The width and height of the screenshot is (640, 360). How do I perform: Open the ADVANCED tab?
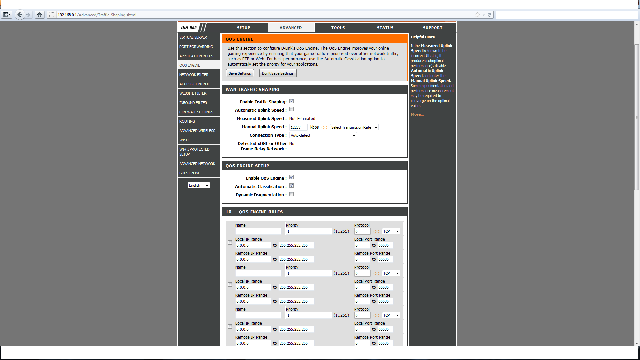click(x=291, y=28)
